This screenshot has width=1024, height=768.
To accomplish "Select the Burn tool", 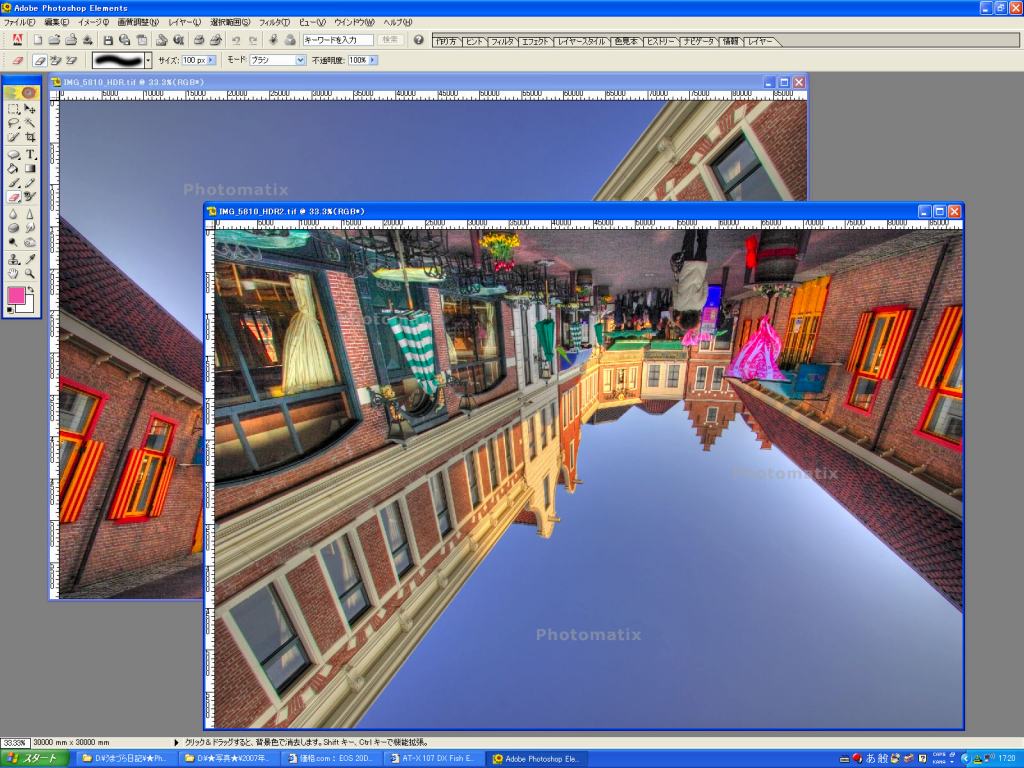I will point(30,242).
